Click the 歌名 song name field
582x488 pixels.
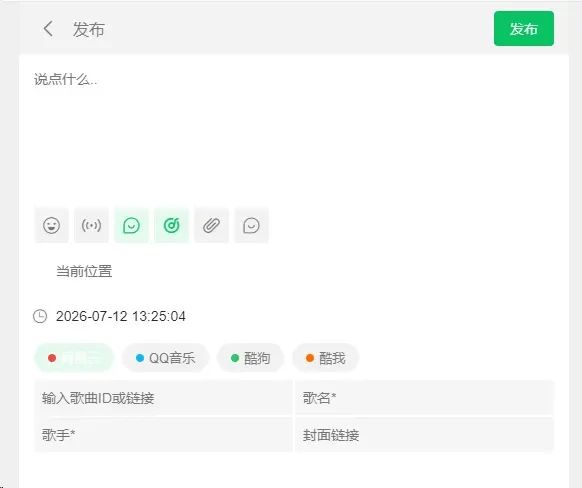425,398
